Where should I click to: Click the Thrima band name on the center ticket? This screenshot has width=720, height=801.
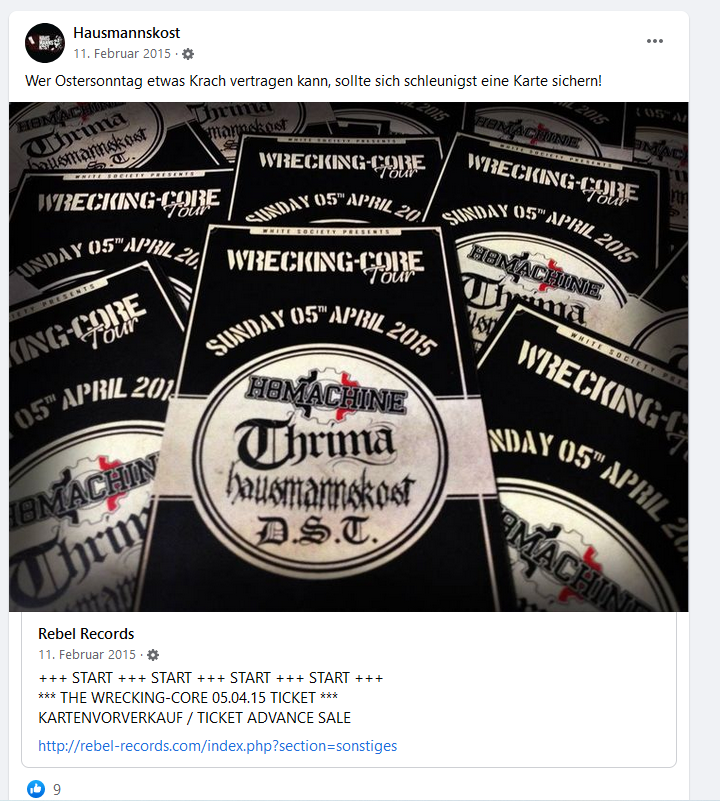[x=315, y=443]
